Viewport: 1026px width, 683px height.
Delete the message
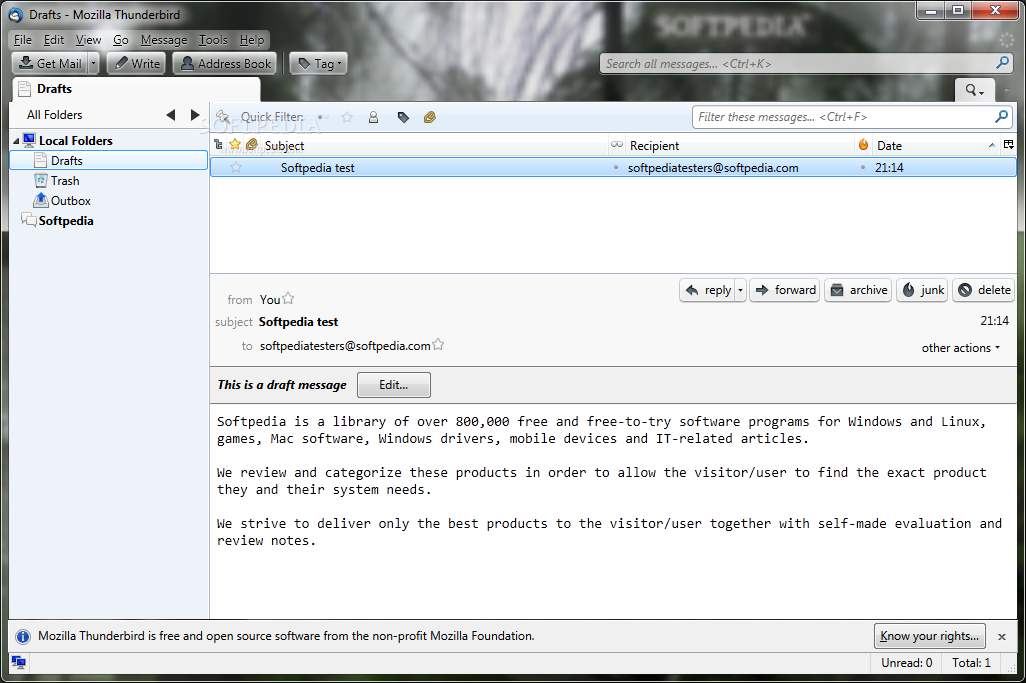click(983, 290)
